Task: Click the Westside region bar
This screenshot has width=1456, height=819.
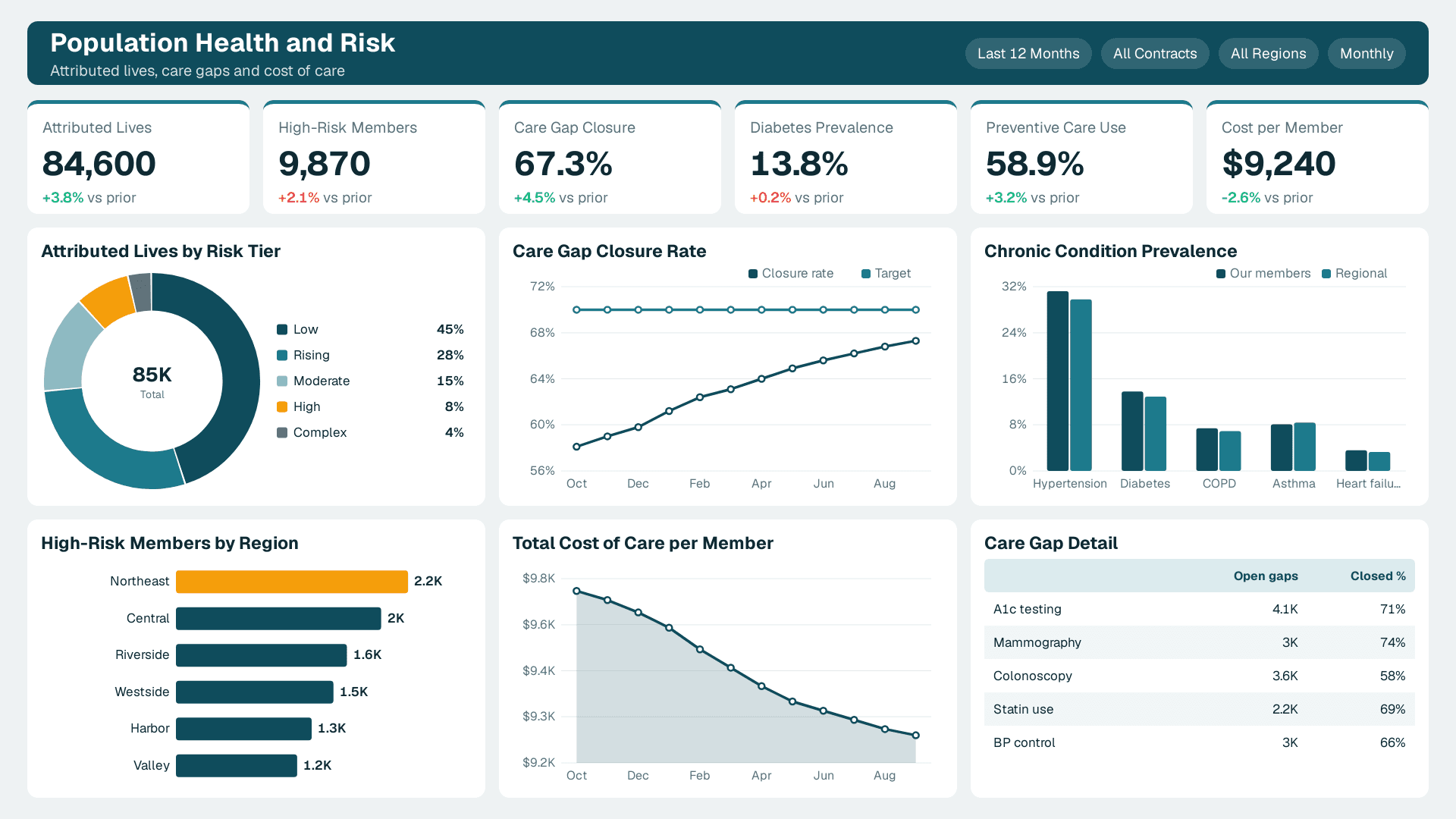Action: click(255, 692)
